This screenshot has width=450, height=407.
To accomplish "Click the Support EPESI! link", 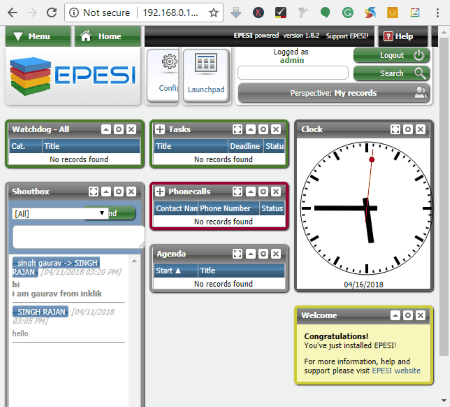I will 347,36.
